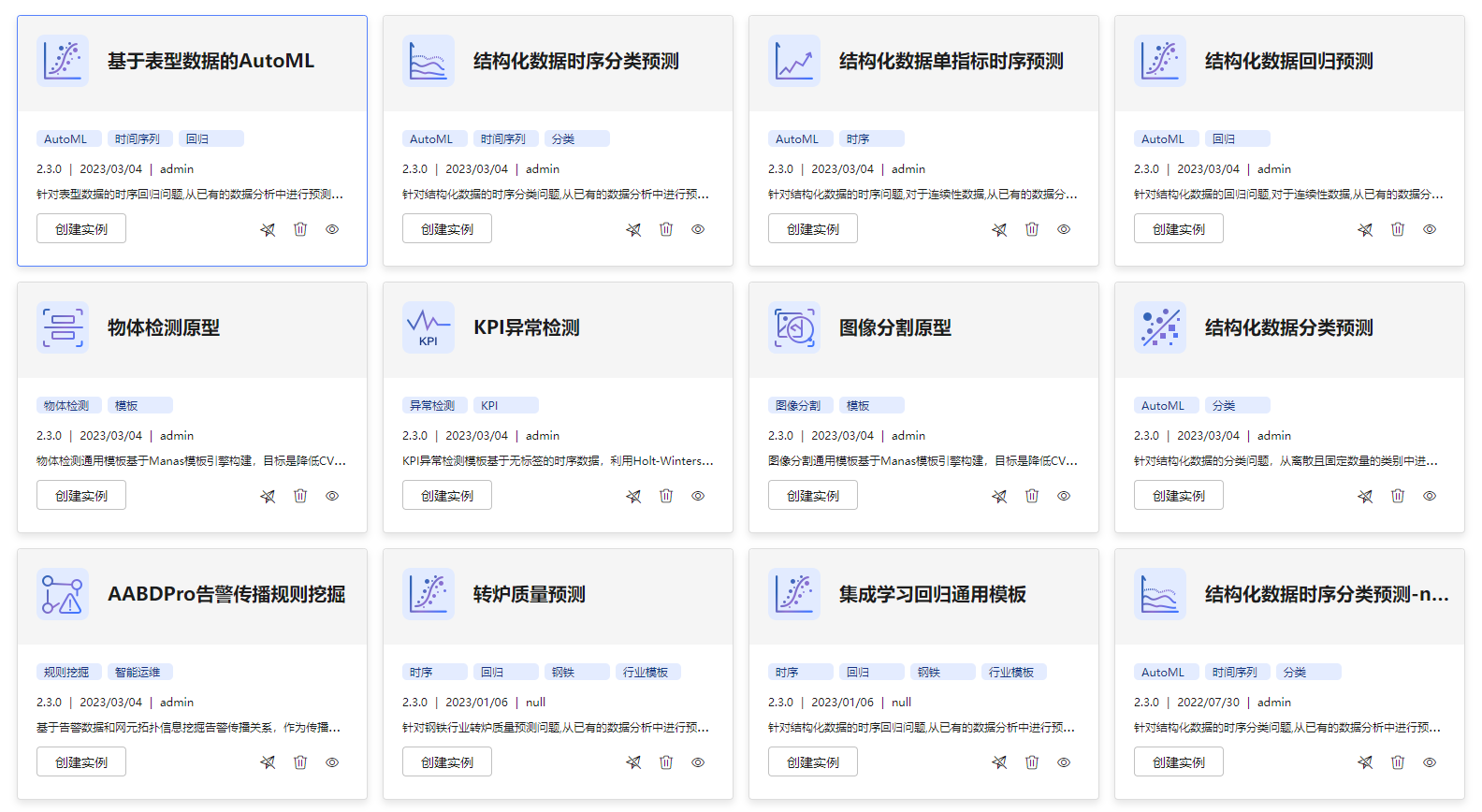Open the 结构化数据分类预测 card title
The image size is (1482, 812).
[x=1288, y=327]
